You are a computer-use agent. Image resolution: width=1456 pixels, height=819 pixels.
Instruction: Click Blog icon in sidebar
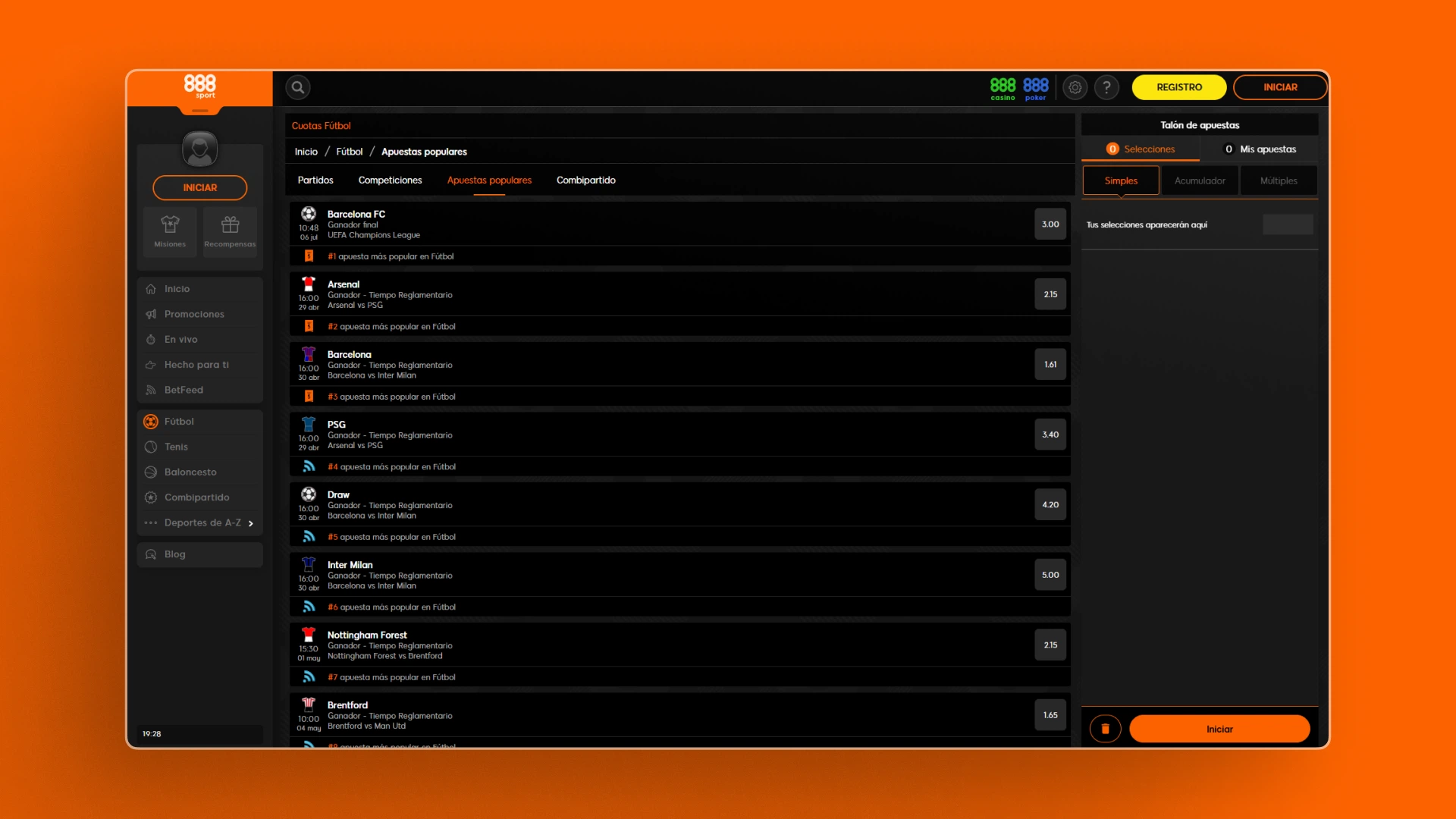(x=151, y=554)
